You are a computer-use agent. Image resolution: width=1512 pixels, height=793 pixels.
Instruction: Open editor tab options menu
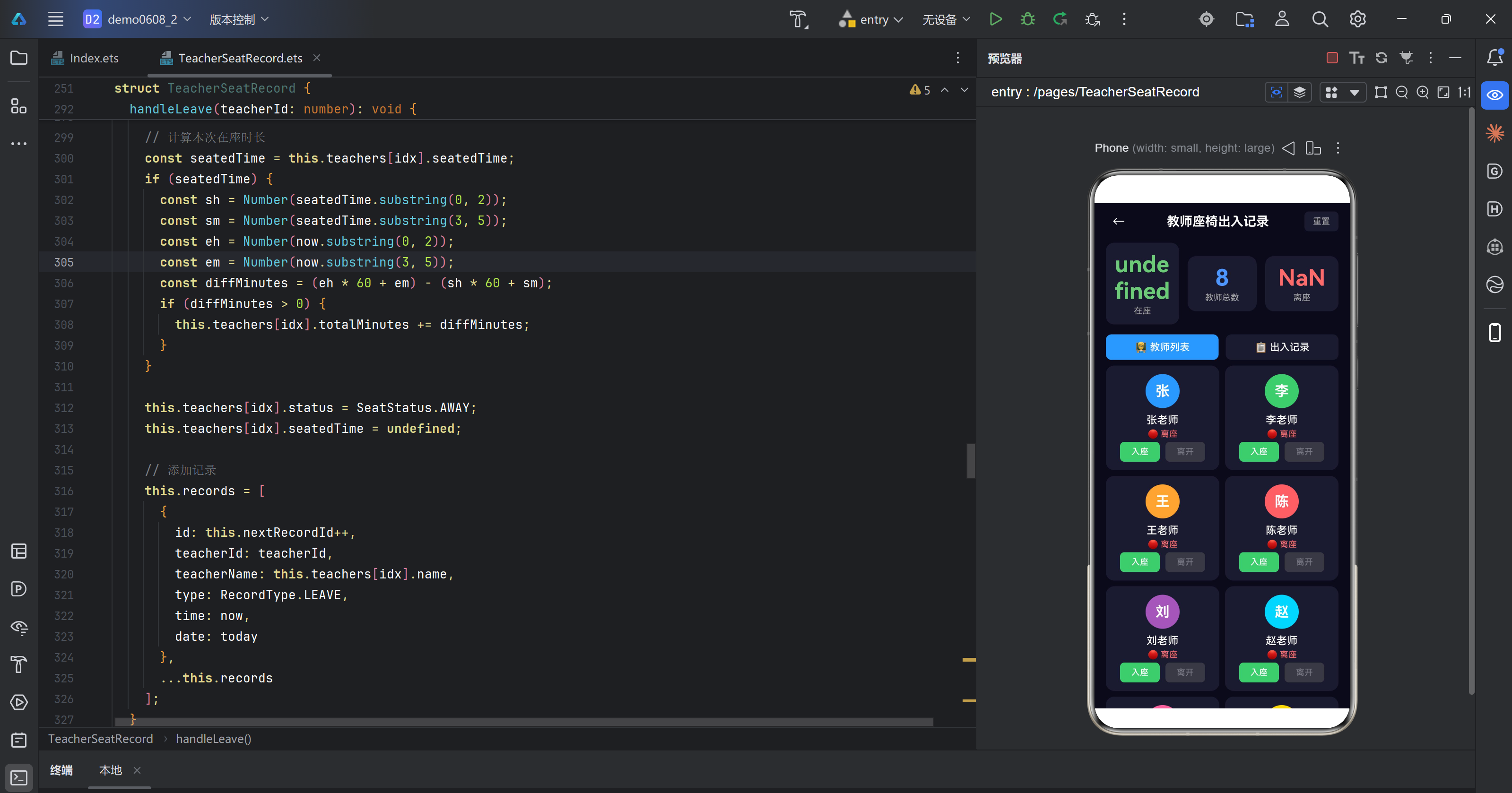click(958, 58)
